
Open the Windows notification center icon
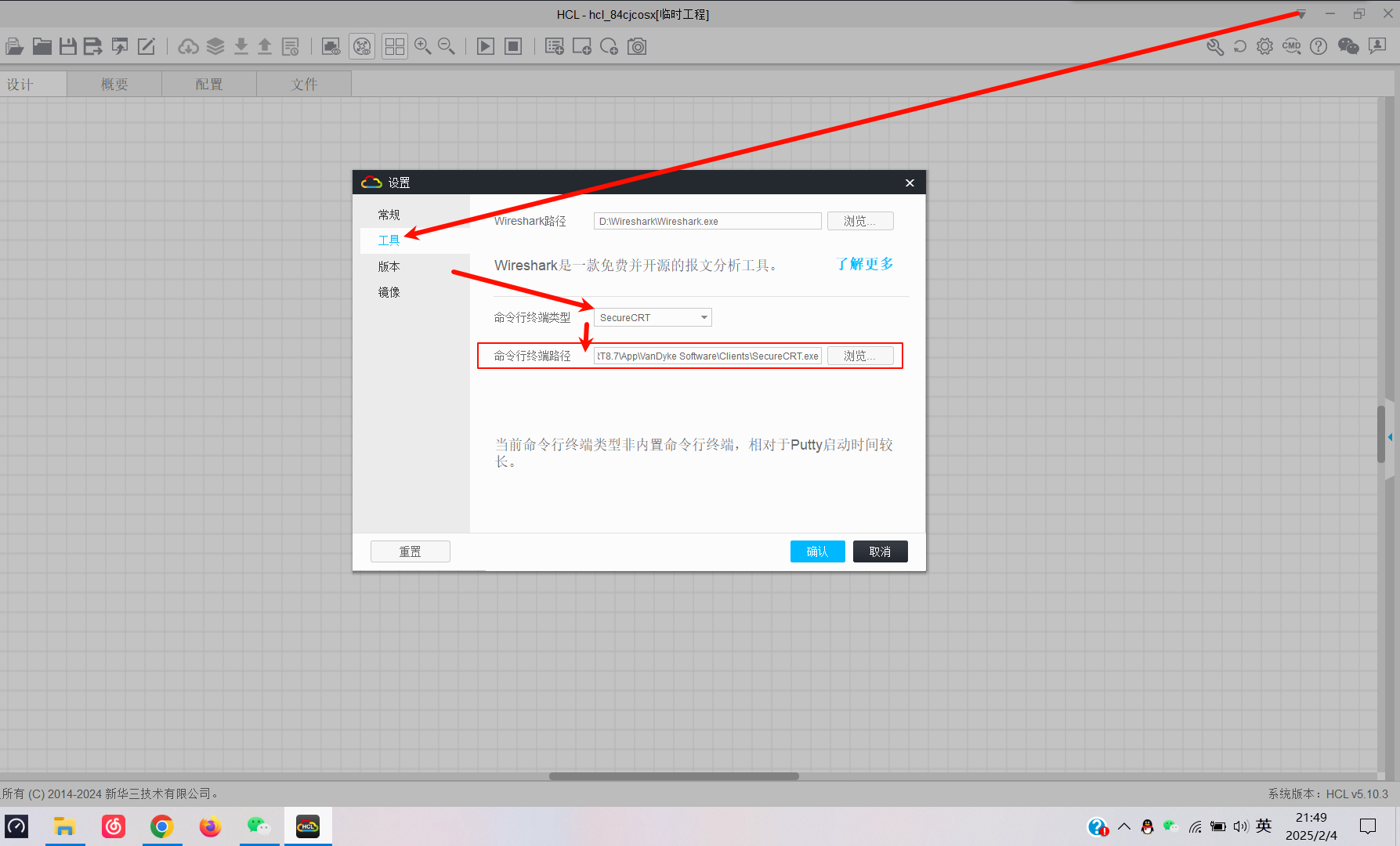(1368, 826)
